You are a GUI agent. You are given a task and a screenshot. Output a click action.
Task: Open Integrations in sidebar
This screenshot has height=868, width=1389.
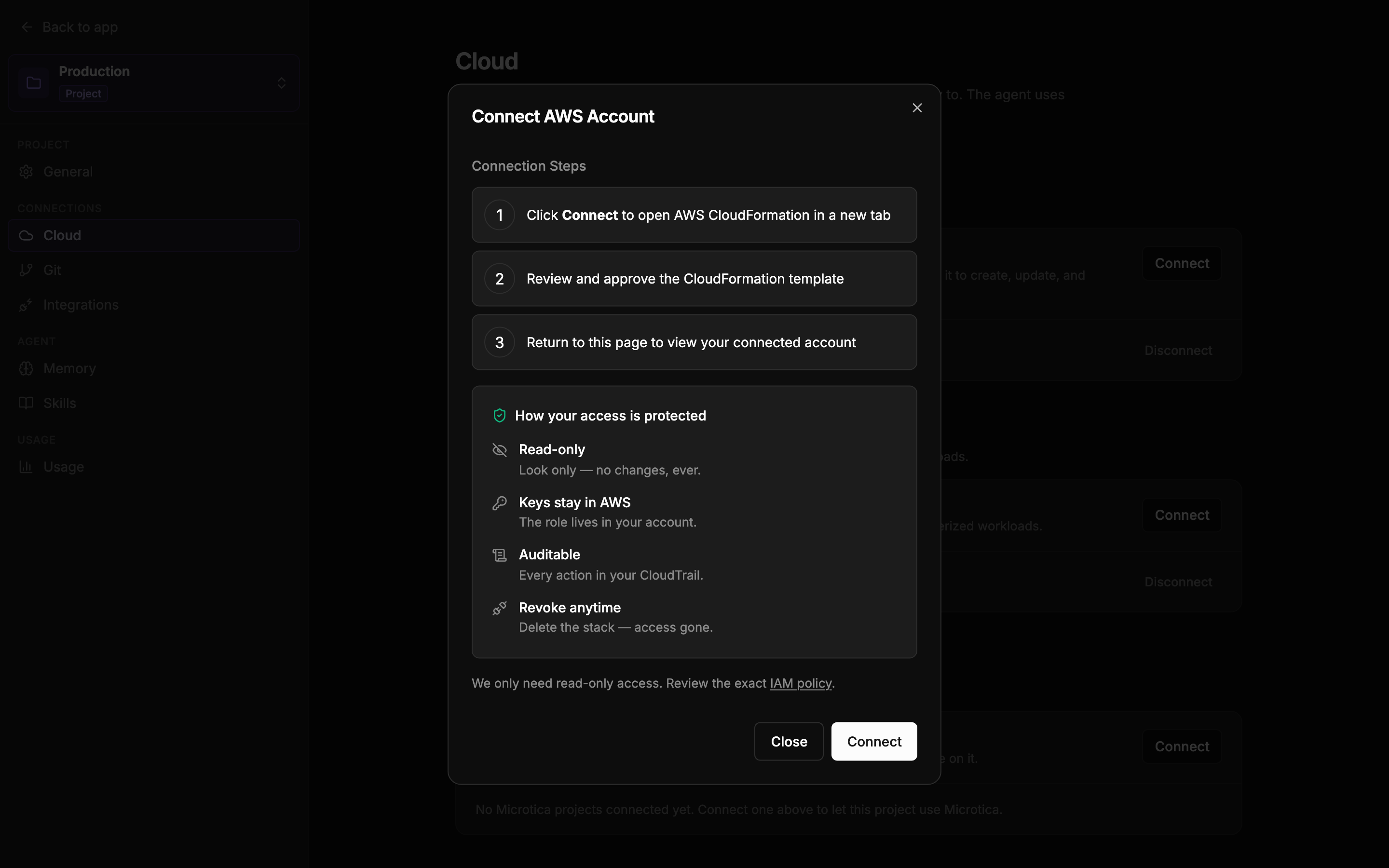coord(154,305)
